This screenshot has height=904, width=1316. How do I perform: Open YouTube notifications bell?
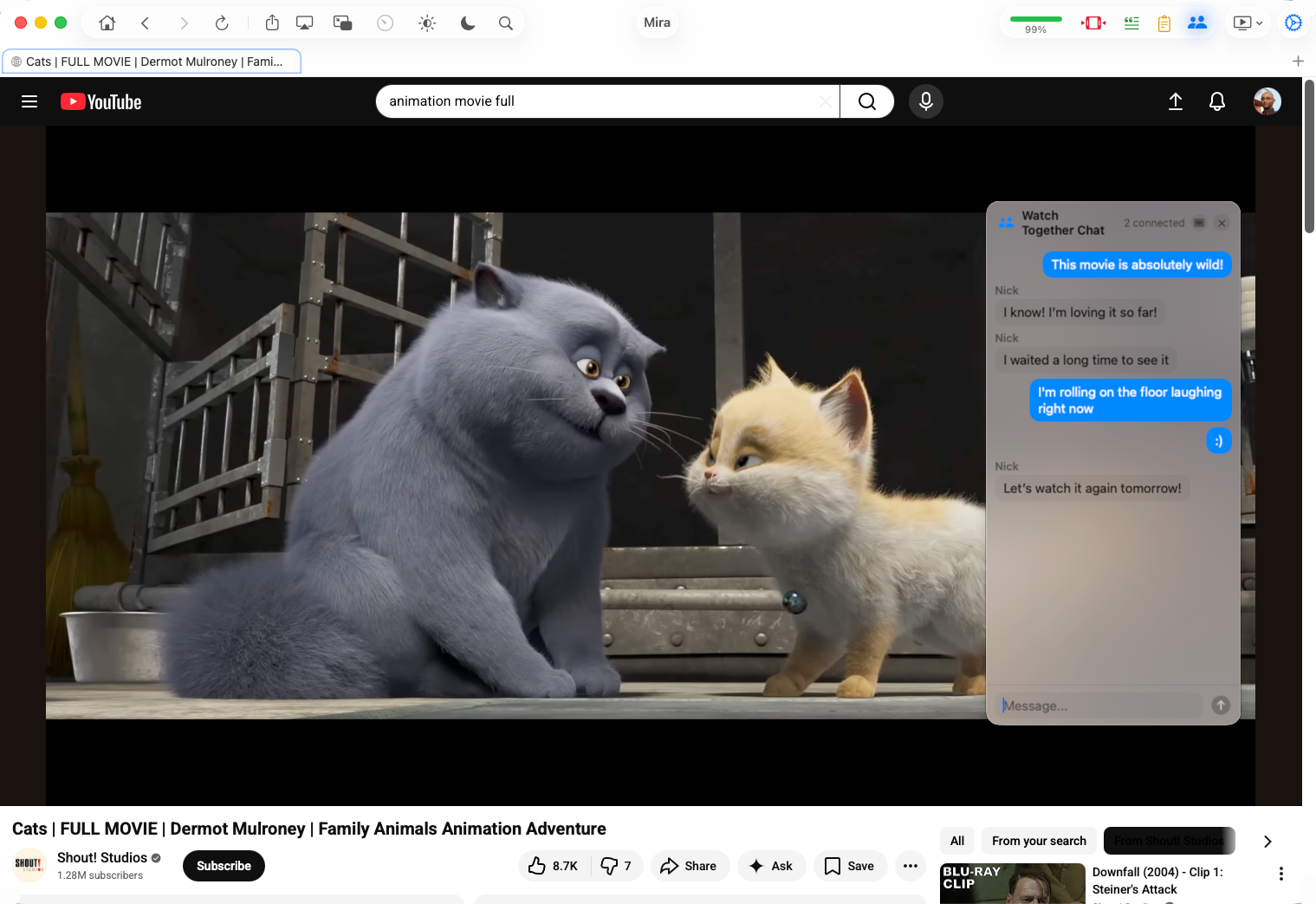1217,101
